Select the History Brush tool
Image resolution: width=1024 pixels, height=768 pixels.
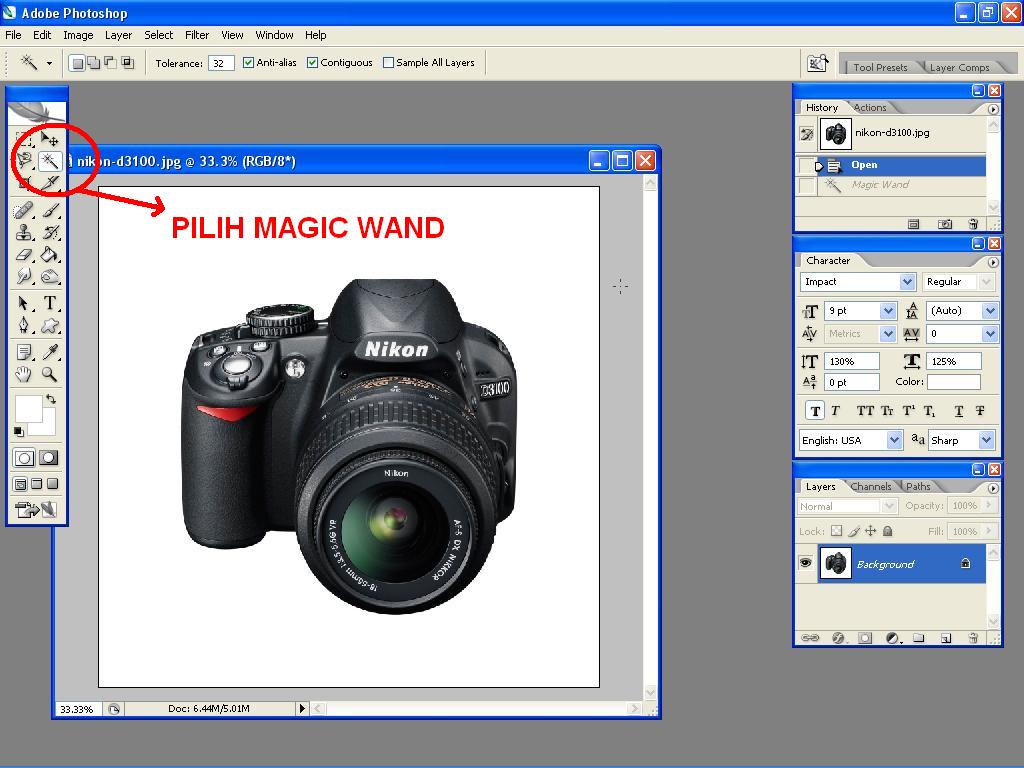tap(50, 232)
